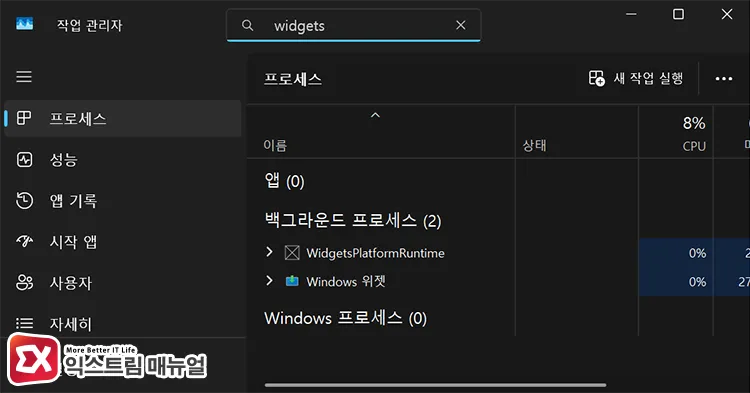Expand the WidgetsPlatformRuntime process

click(269, 252)
